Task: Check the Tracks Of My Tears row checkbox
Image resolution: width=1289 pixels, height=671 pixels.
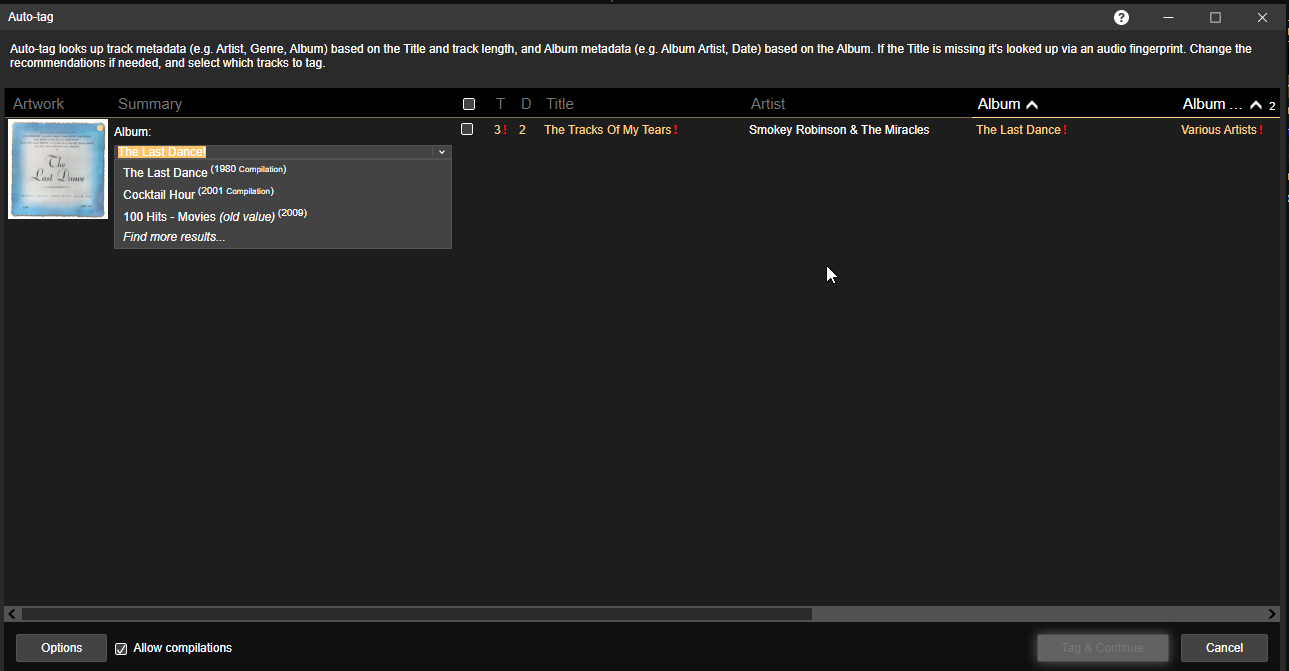Action: [x=467, y=129]
